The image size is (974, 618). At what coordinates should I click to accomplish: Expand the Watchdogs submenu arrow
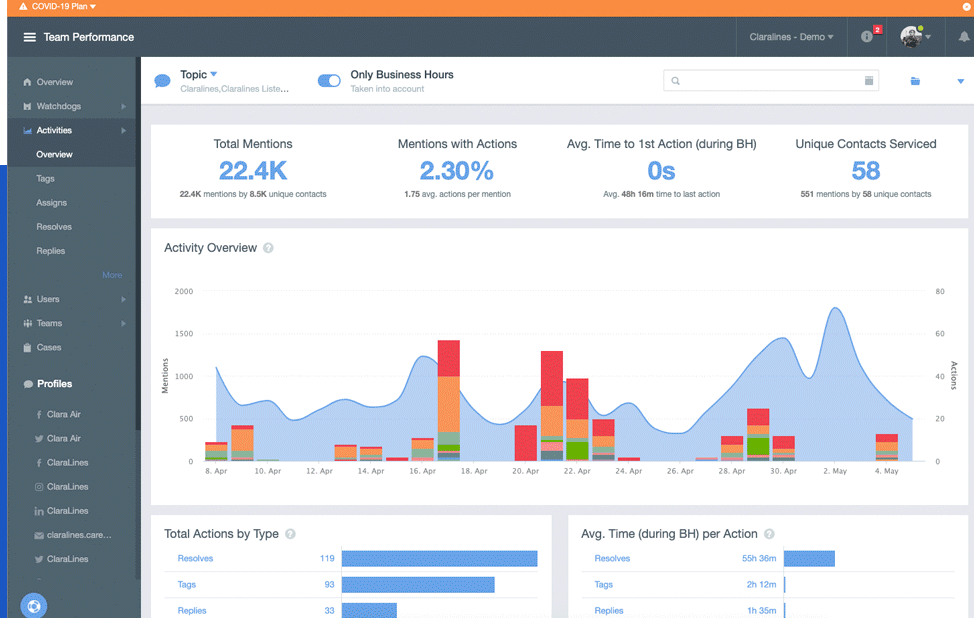pos(123,107)
